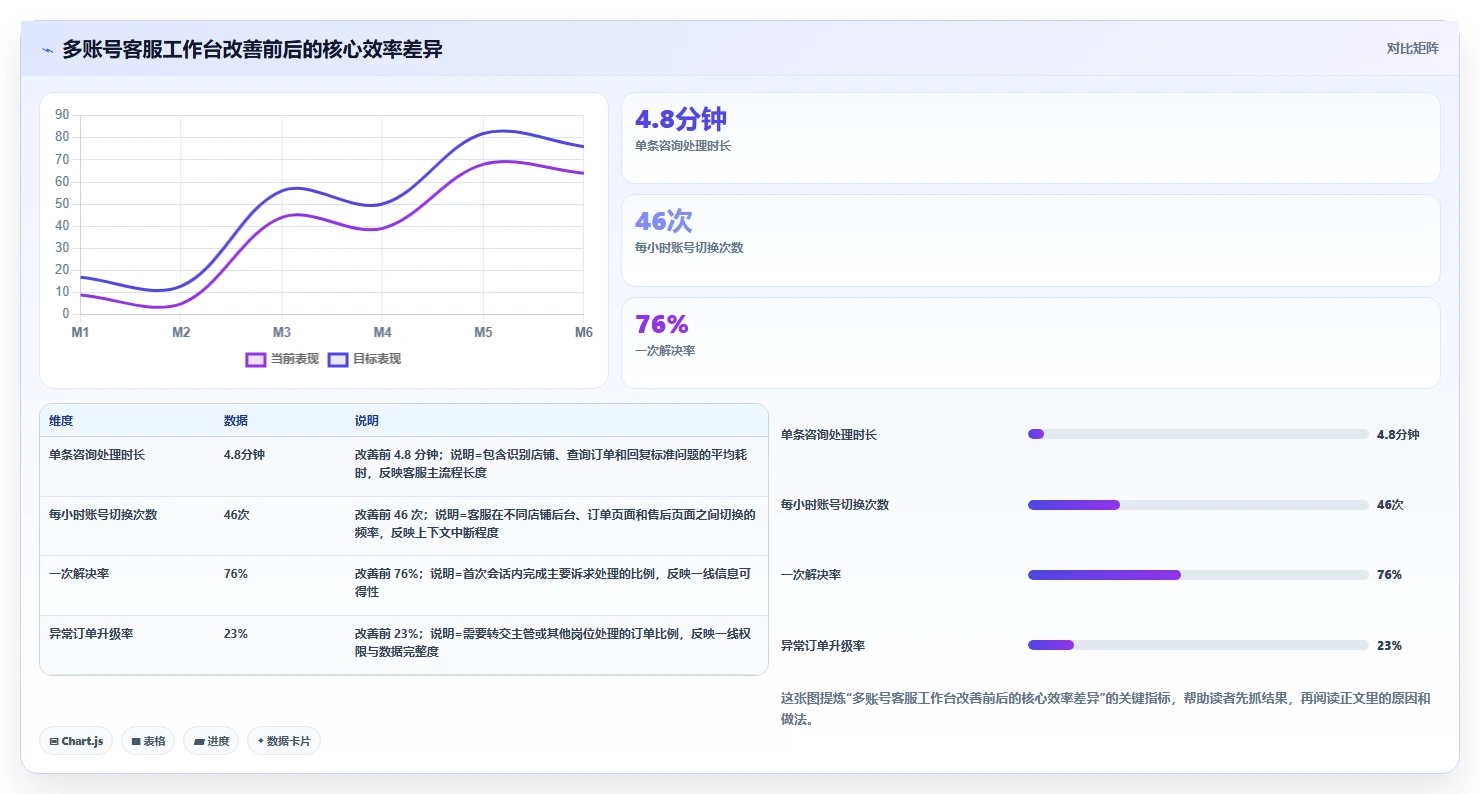The height and width of the screenshot is (794, 1480).
Task: Toggle the 目标表现 legend swatch
Action: (338, 359)
